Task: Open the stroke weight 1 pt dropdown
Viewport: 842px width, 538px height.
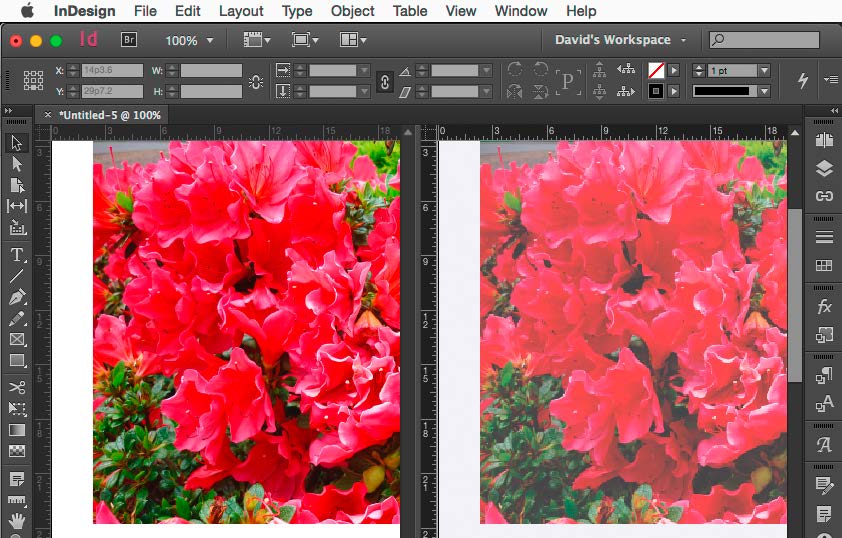Action: [765, 70]
